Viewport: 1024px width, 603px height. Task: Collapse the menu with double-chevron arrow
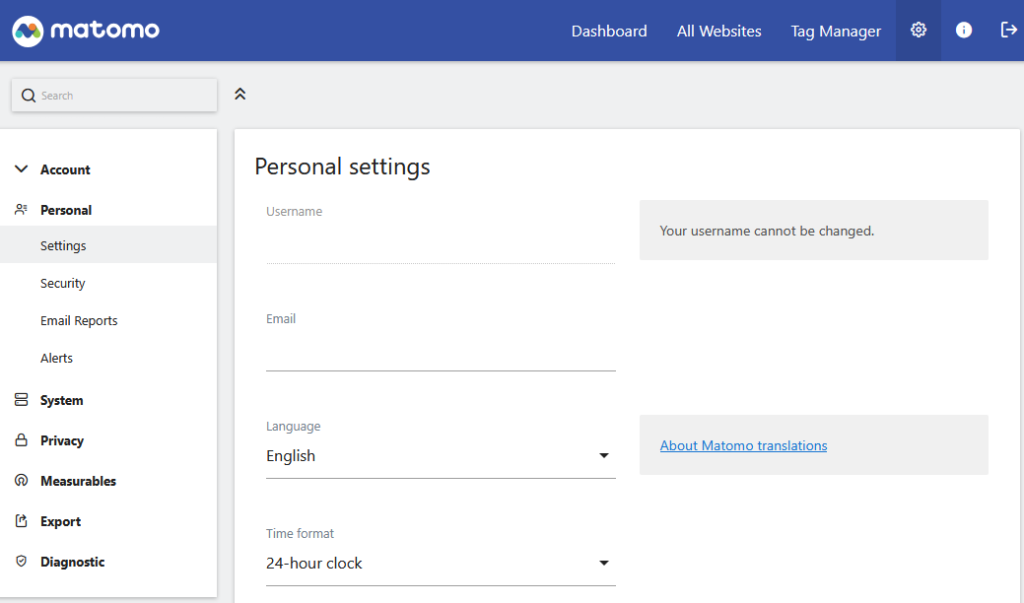240,94
